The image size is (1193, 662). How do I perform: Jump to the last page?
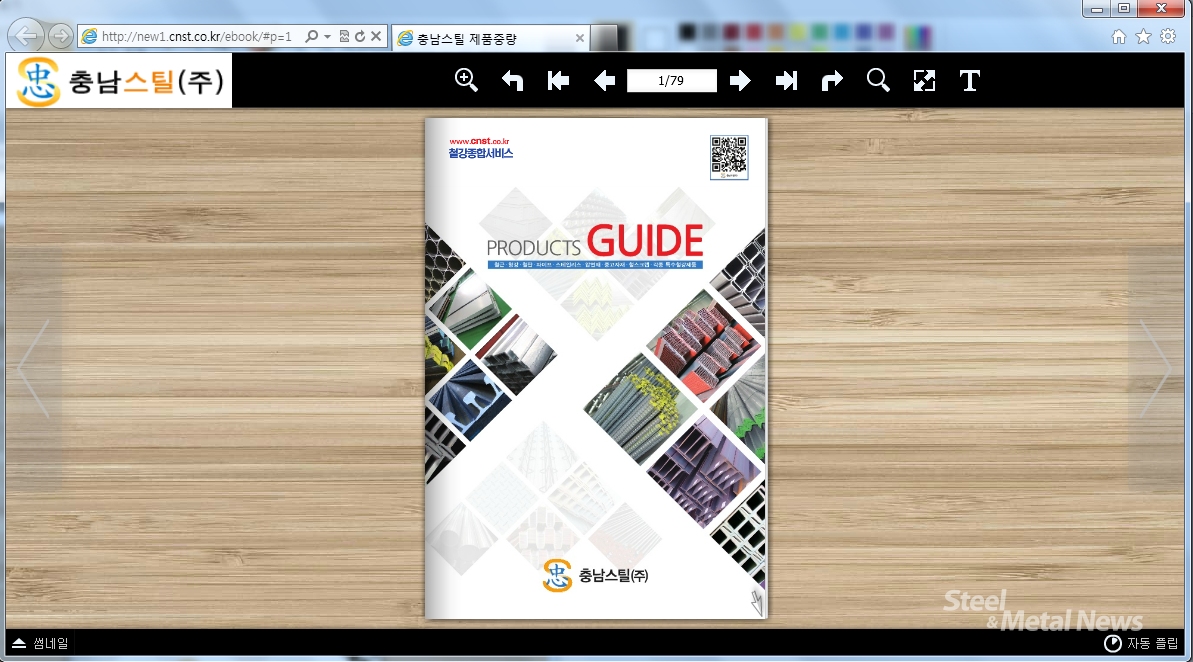tap(787, 81)
